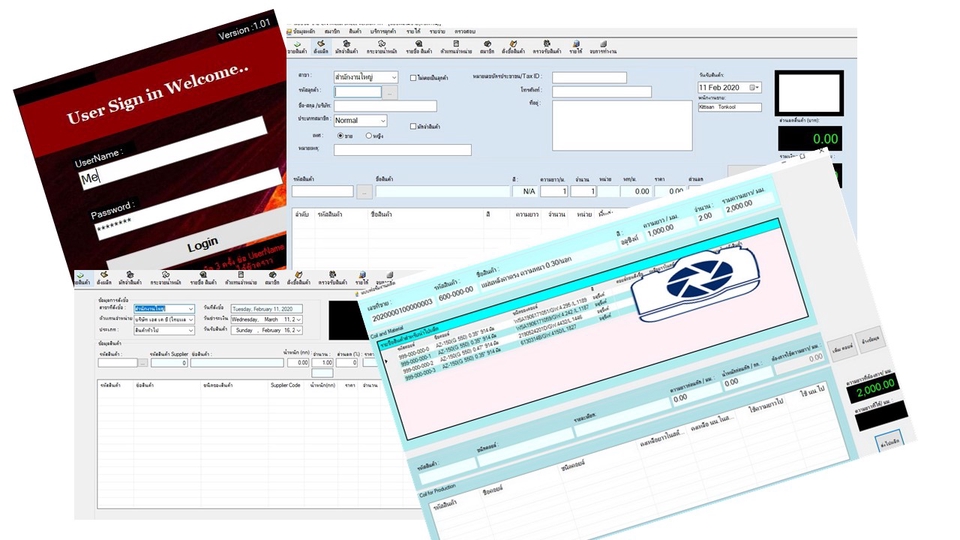The height and width of the screenshot is (540, 960).
Task: Open the 11 Feb 2020 date picker dropdown
Action: (757, 88)
